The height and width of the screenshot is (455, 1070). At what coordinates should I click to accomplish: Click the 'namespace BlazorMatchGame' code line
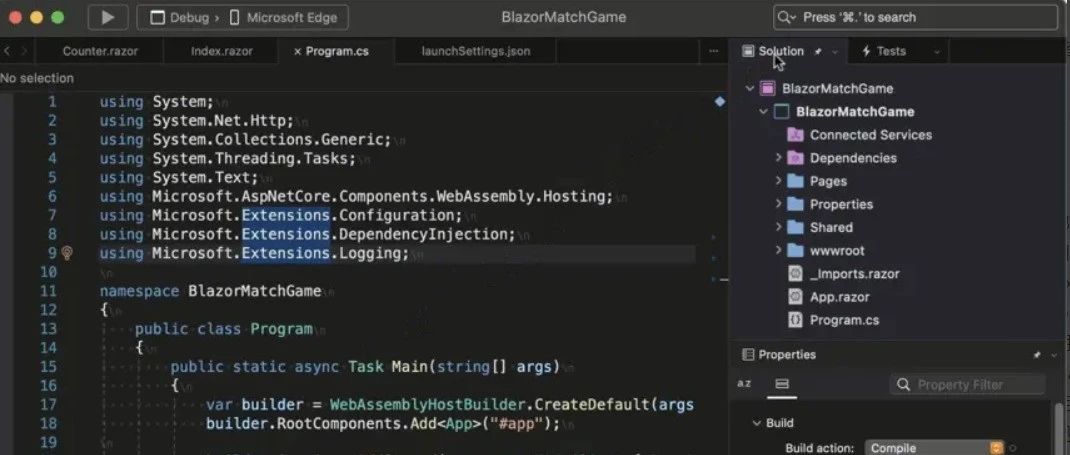210,291
